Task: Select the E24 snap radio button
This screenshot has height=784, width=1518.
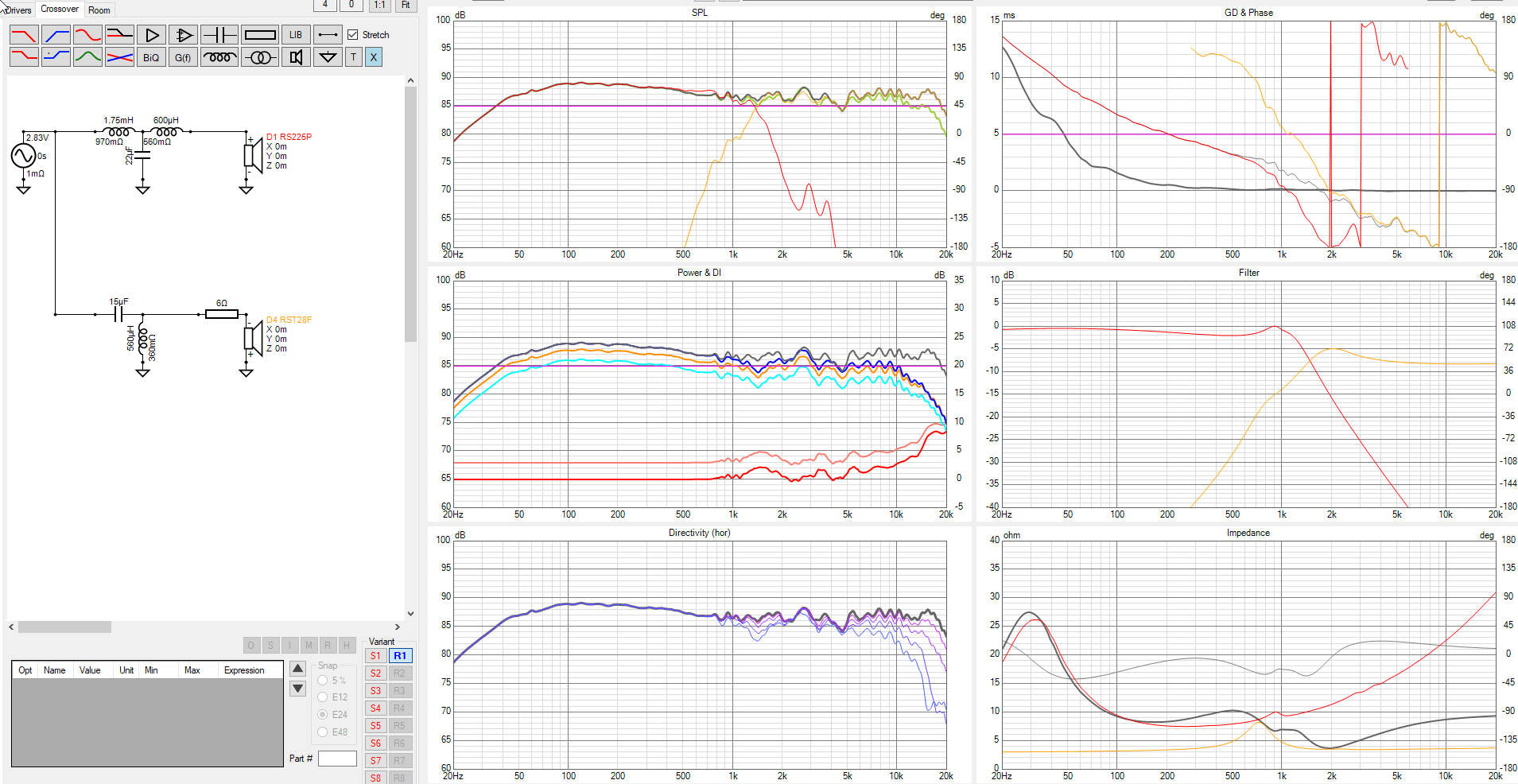Action: (323, 715)
